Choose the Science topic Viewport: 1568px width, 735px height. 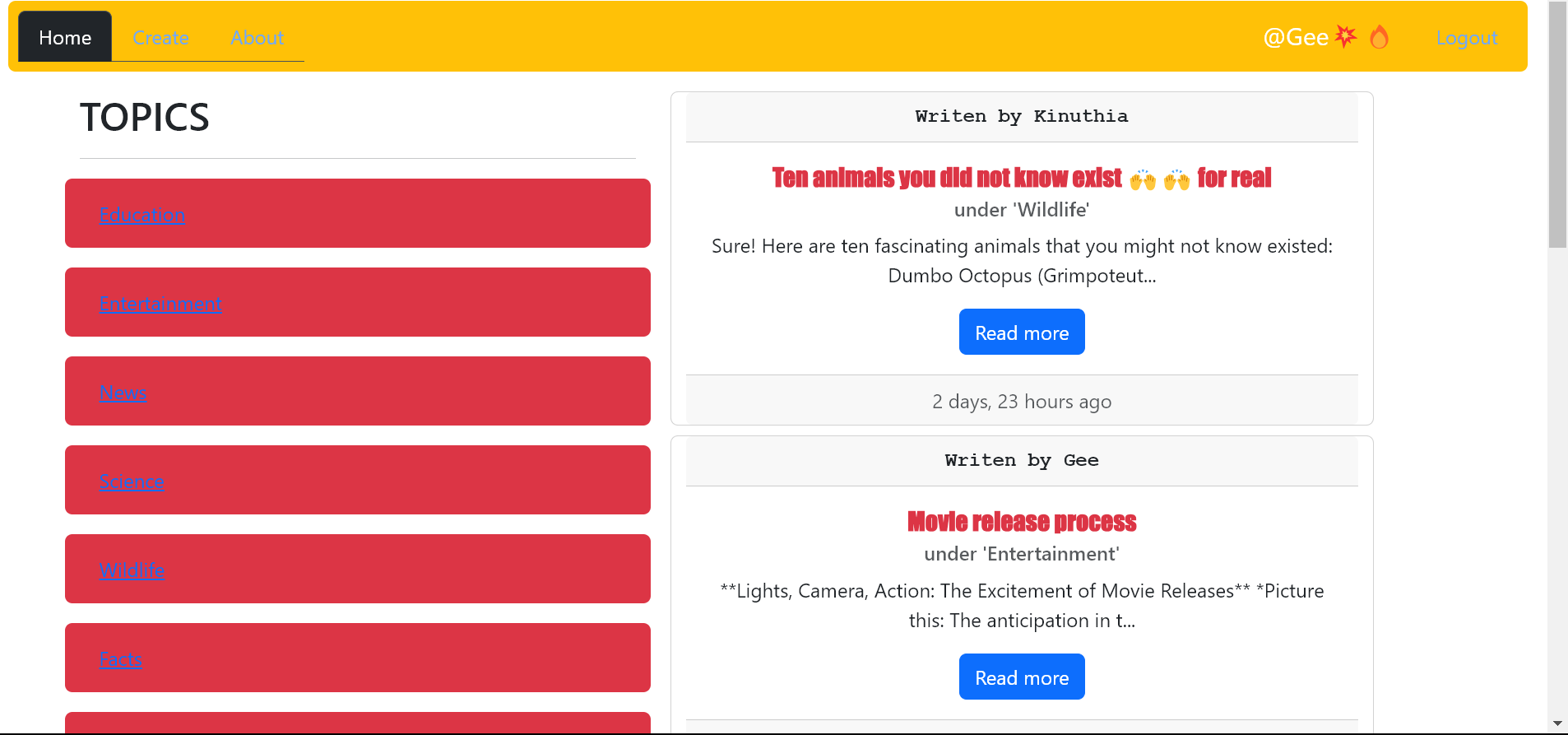click(132, 481)
